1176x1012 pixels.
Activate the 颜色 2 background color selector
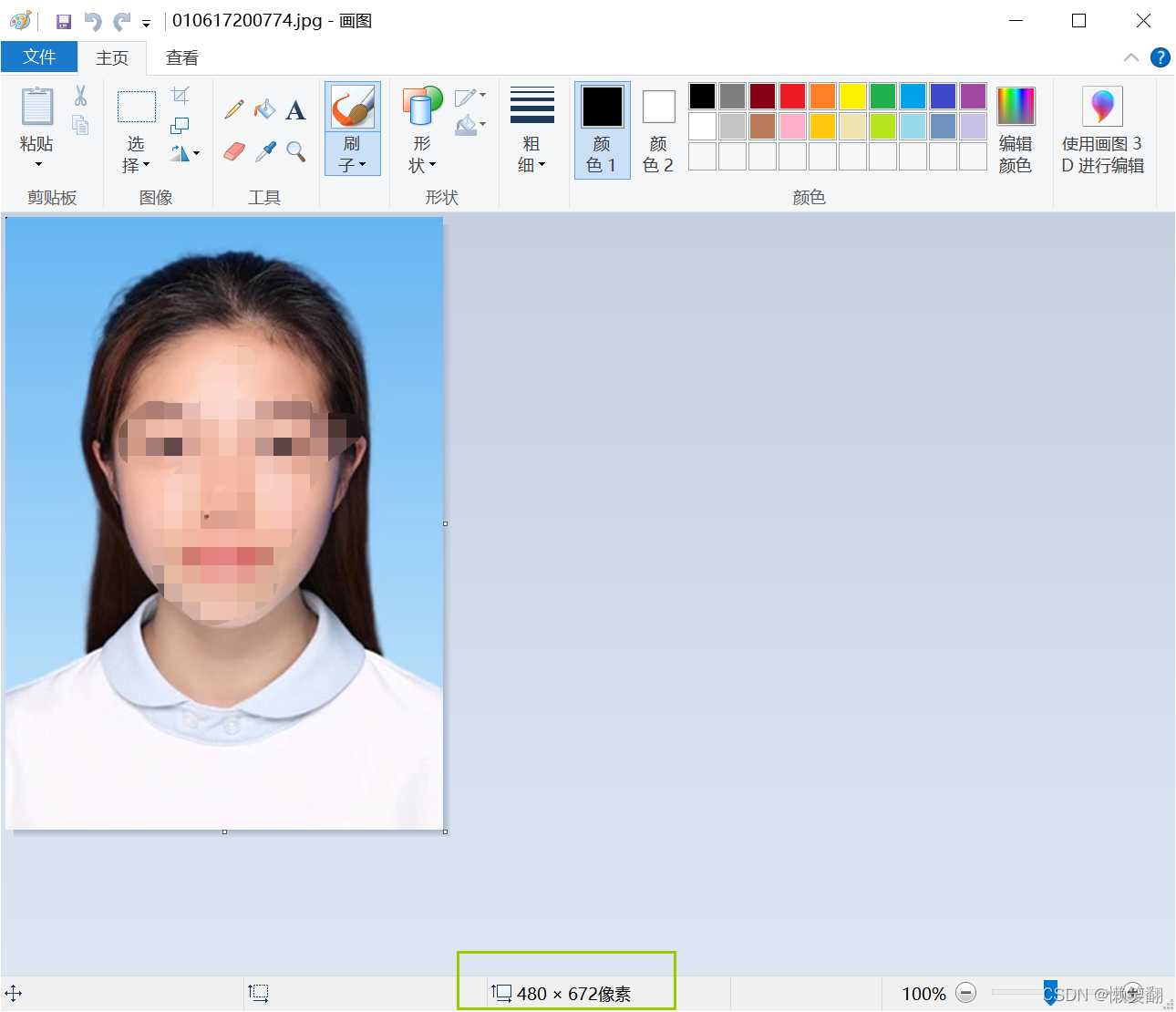(x=657, y=129)
